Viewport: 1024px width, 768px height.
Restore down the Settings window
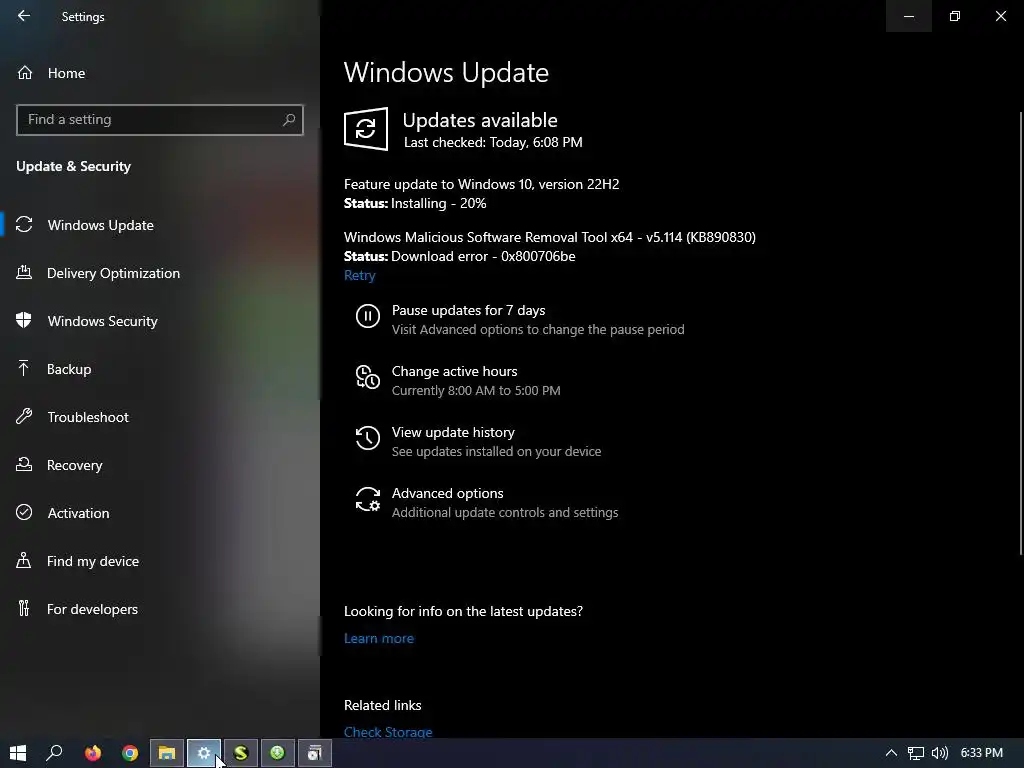pos(955,16)
